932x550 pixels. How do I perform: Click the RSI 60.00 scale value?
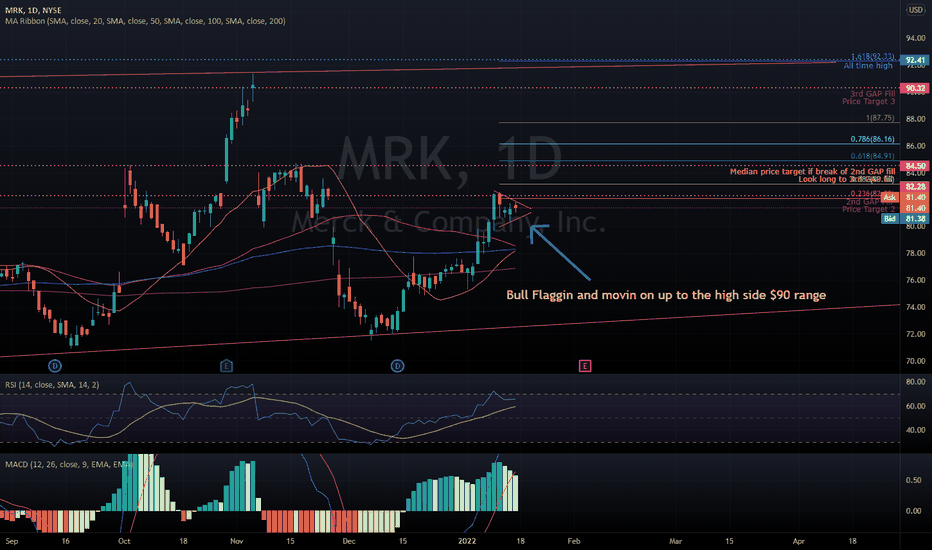coord(915,406)
